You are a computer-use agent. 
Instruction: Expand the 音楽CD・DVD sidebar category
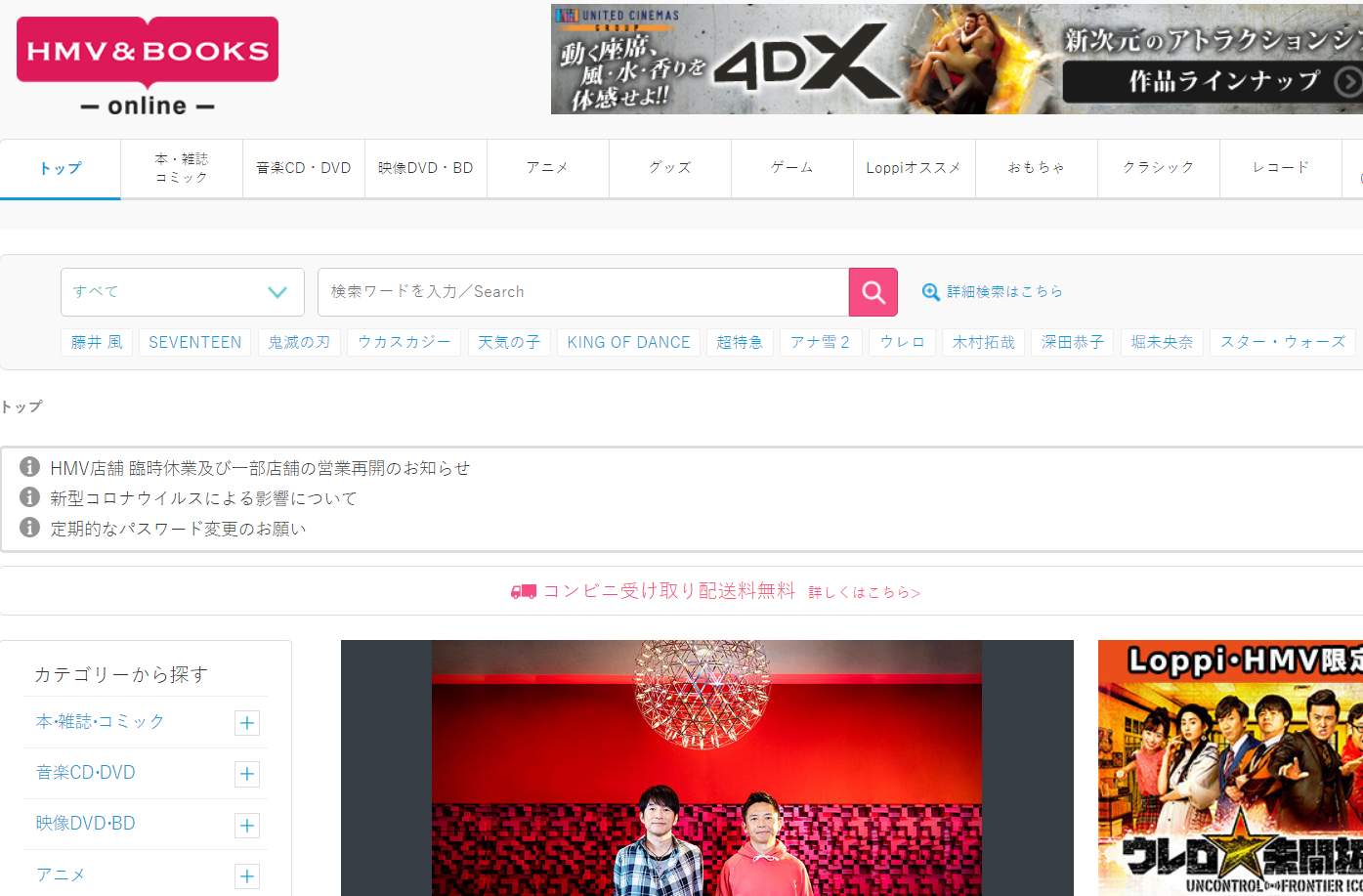pyautogui.click(x=247, y=774)
